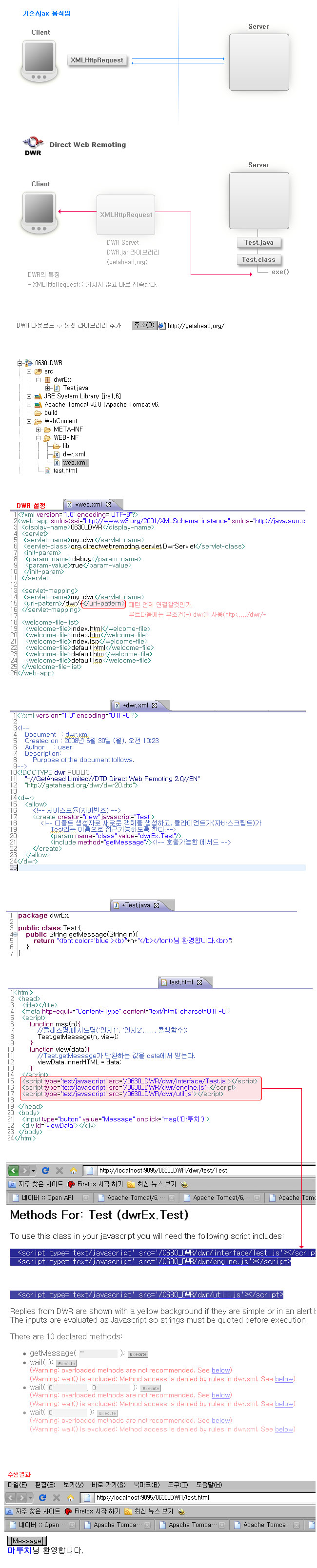Click the 0630_DWR/test.html address field
Image resolution: width=317 pixels, height=1568 pixels.
(x=198, y=1497)
